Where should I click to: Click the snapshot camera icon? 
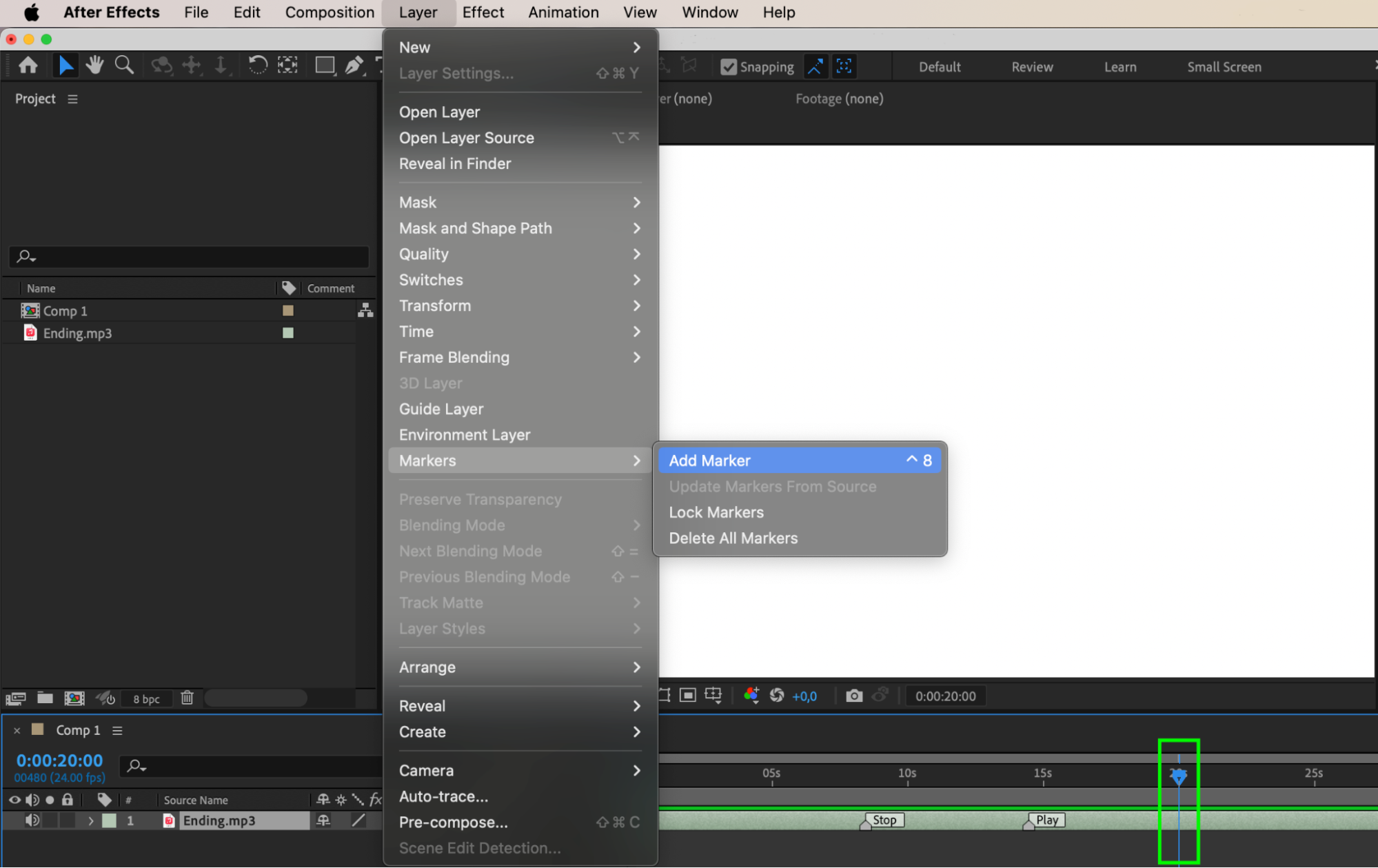[x=854, y=696]
